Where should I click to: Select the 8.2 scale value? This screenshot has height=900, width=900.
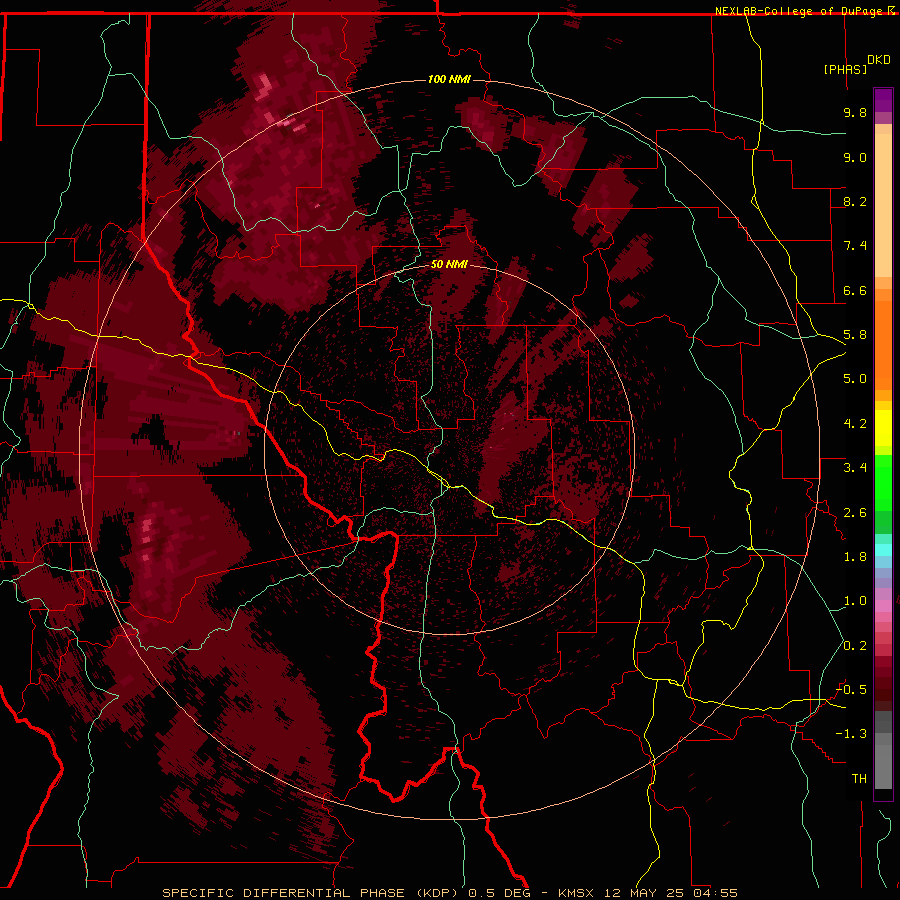pos(855,201)
